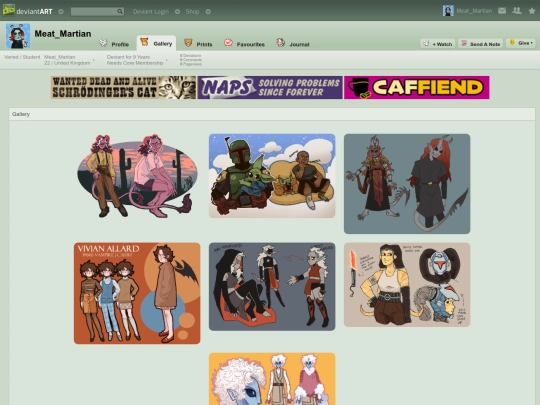The width and height of the screenshot is (540, 405).
Task: Click the Schrödinger's Cat banner ad
Action: tap(123, 87)
